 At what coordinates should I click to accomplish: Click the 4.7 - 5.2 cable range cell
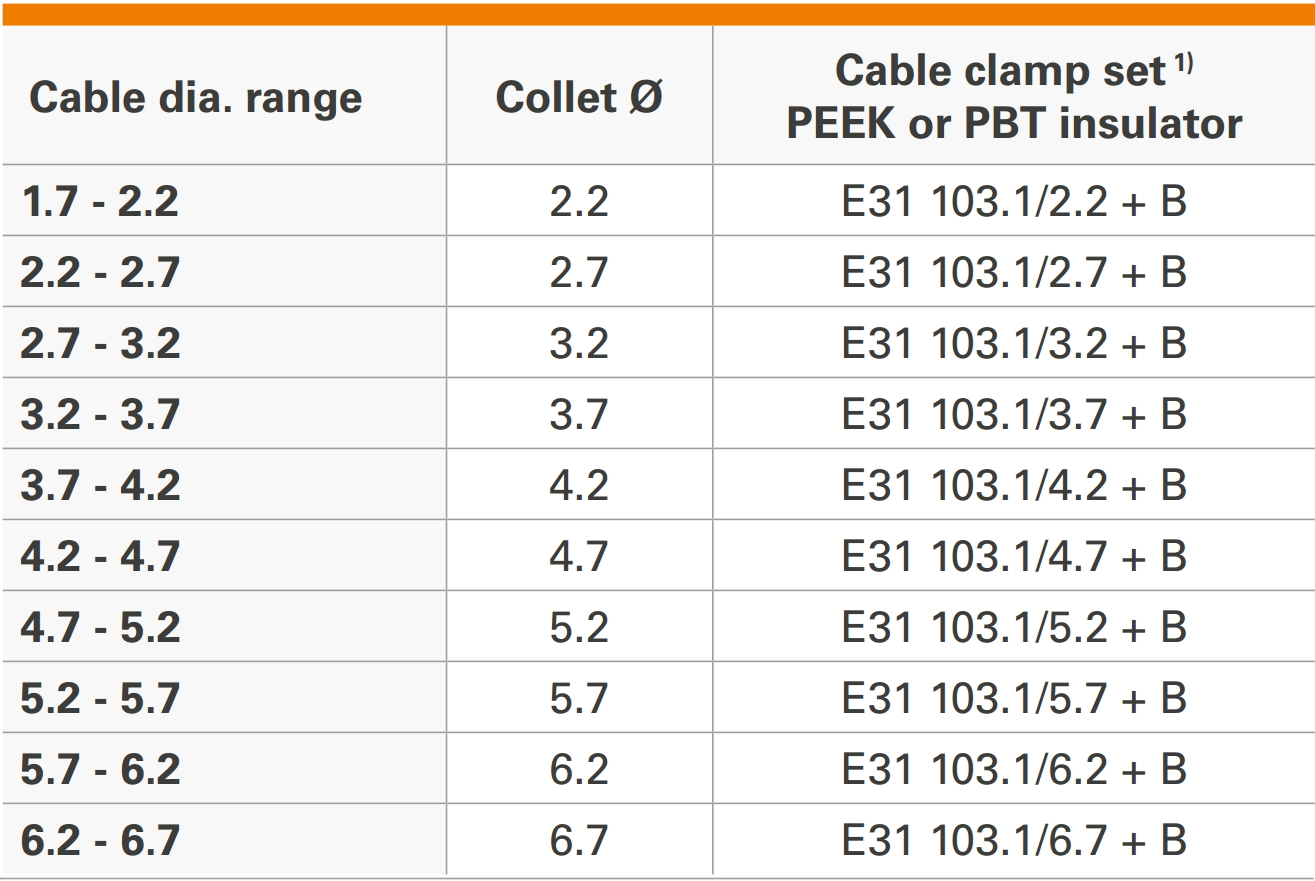[x=100, y=628]
